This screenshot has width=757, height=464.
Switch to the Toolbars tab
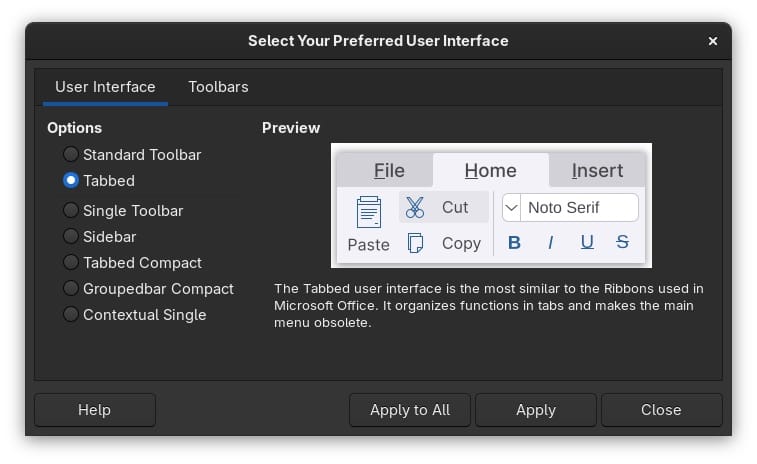[218, 87]
